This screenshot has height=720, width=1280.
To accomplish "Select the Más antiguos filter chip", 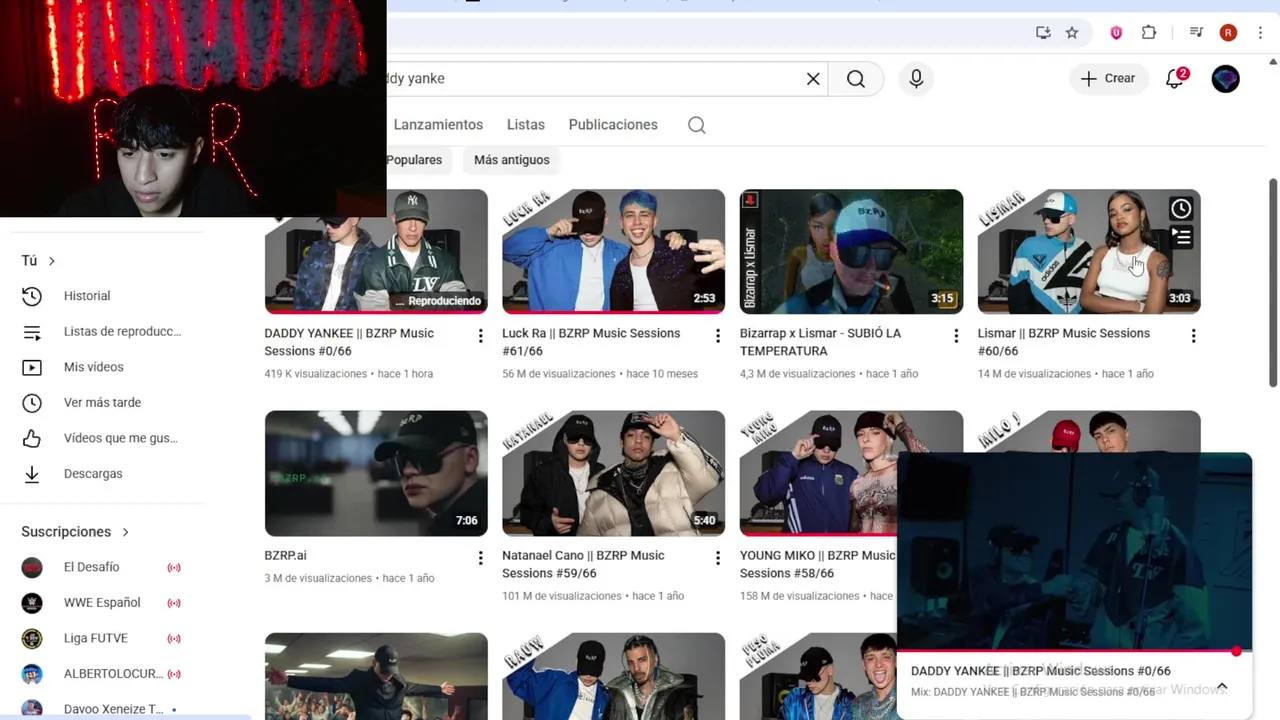I will pos(512,160).
